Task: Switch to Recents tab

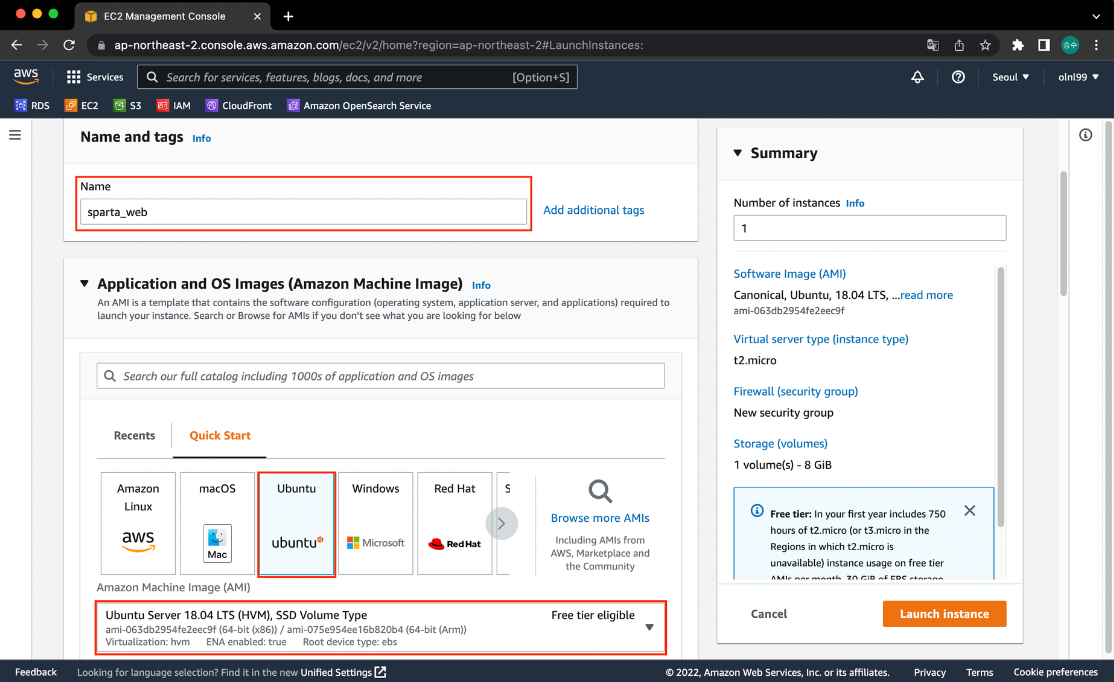Action: [x=134, y=435]
